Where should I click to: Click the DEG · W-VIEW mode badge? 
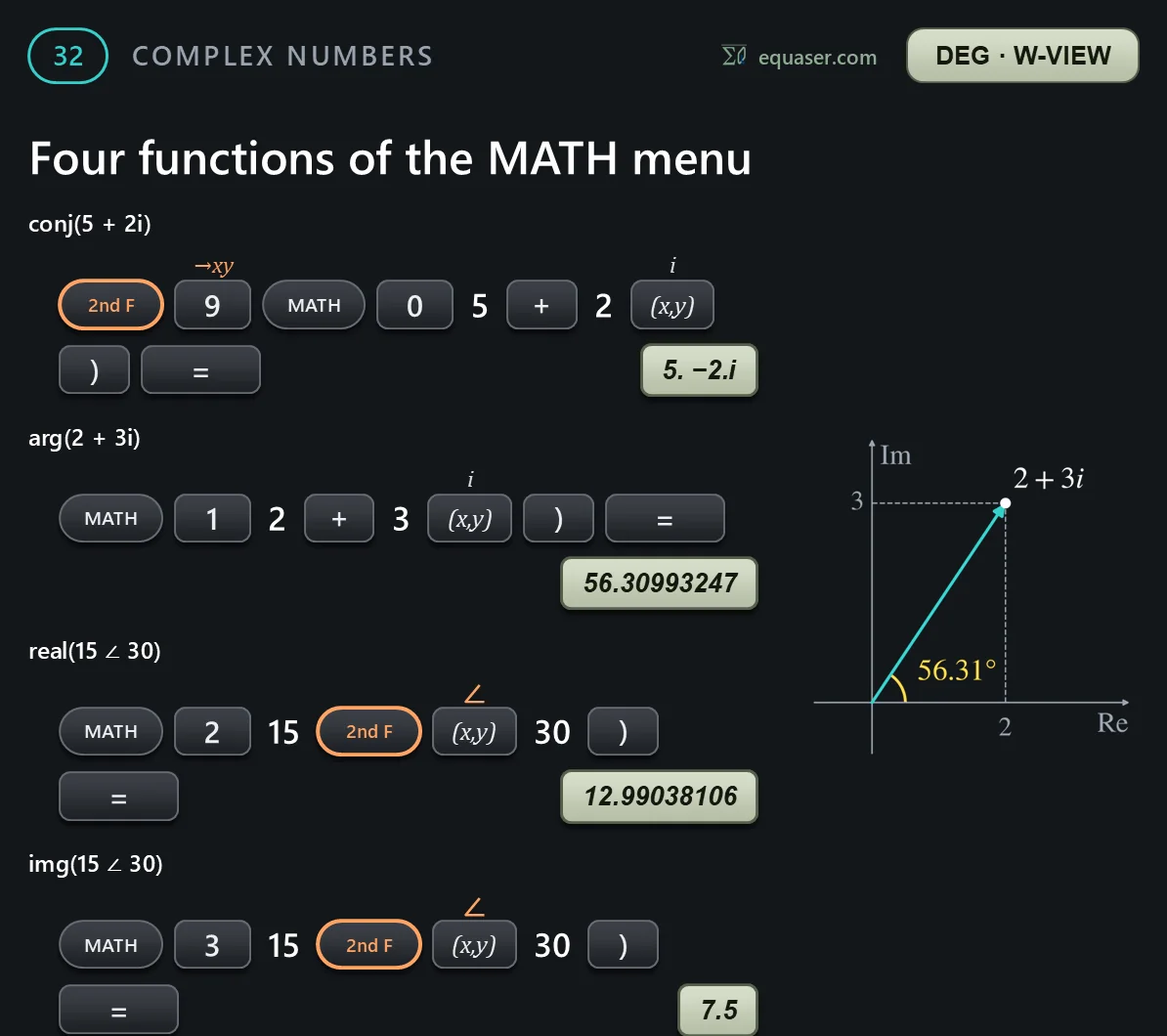(x=1022, y=56)
